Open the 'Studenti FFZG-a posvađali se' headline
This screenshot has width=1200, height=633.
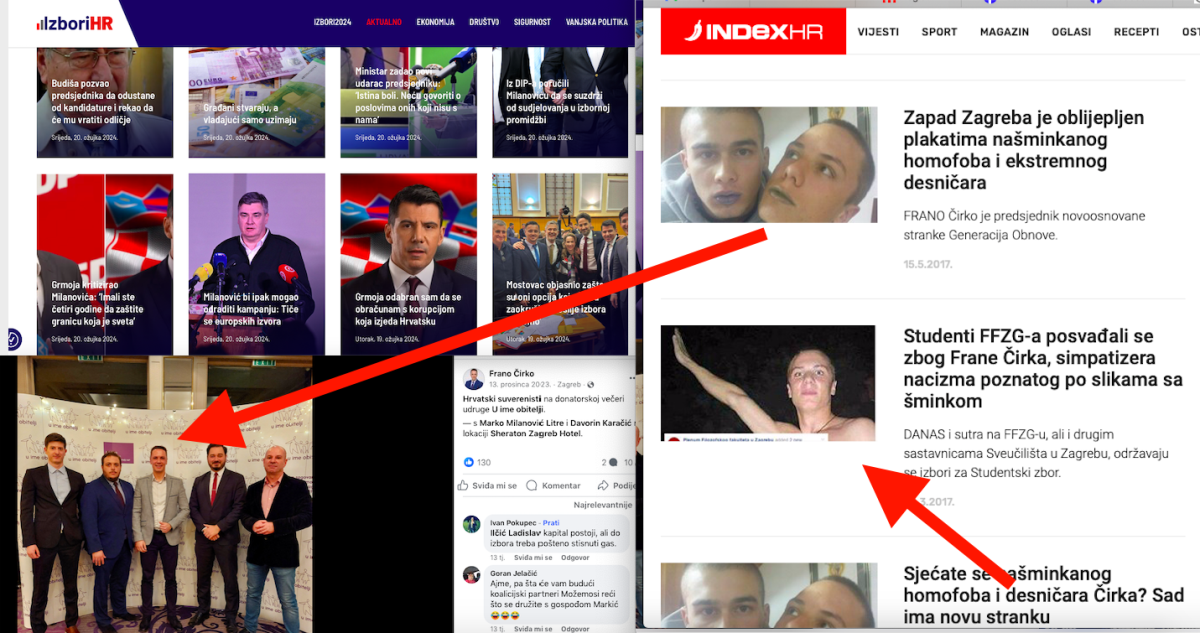click(1043, 369)
